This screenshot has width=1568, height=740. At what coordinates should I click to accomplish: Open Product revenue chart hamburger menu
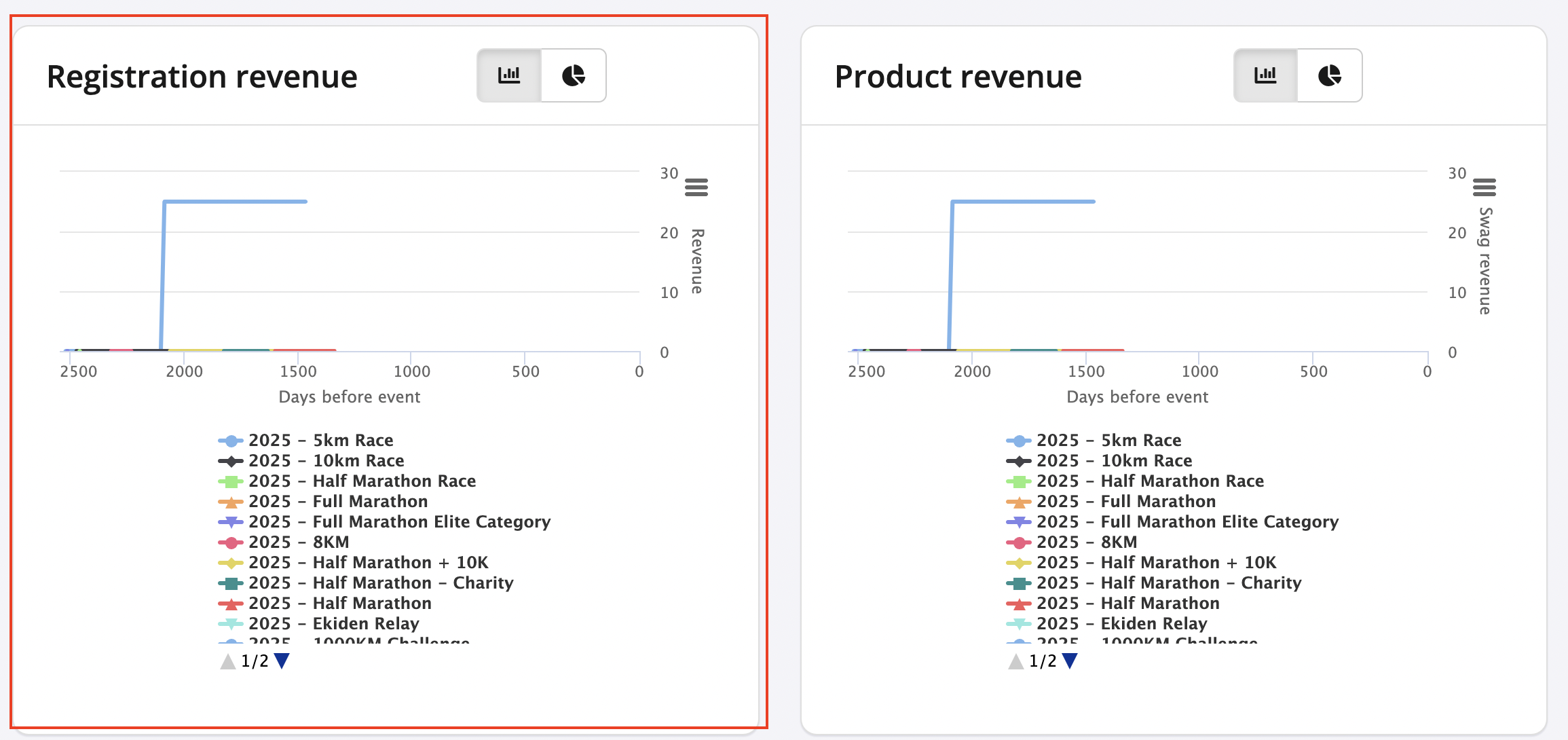1484,187
